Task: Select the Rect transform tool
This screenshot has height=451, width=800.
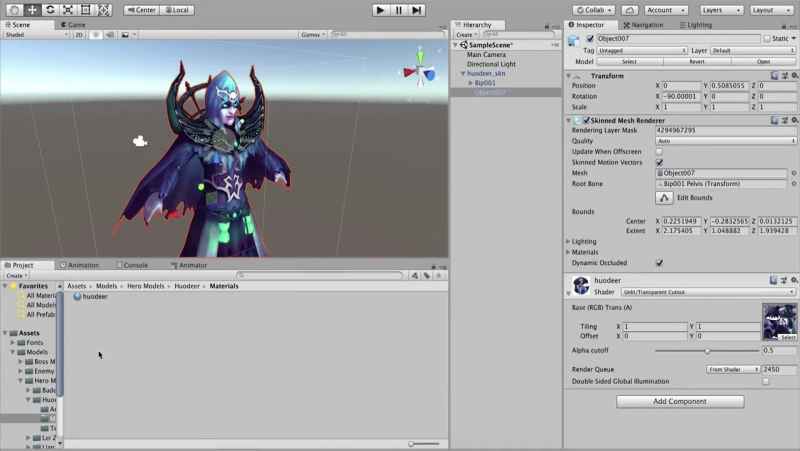Action: coord(86,10)
